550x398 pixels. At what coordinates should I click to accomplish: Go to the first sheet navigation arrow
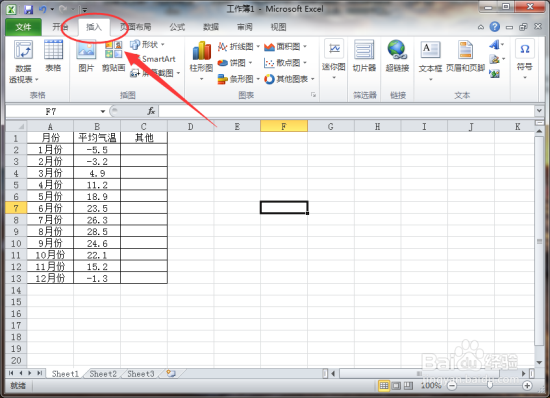tap(11, 373)
